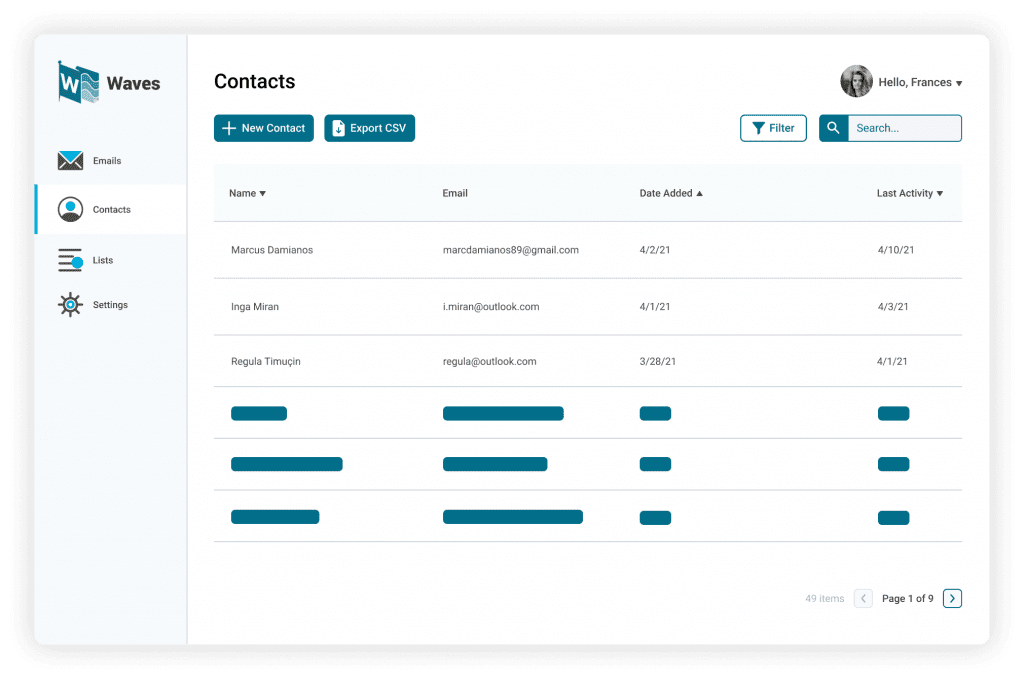Image resolution: width=1024 pixels, height=679 pixels.
Task: Select contact Inga Miran
Action: [255, 307]
